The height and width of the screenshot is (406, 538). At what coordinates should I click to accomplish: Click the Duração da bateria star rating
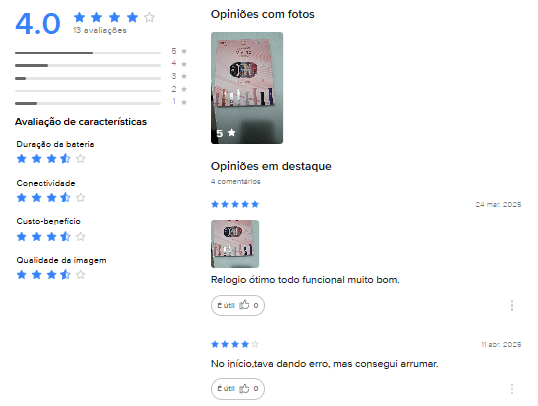tap(51, 159)
